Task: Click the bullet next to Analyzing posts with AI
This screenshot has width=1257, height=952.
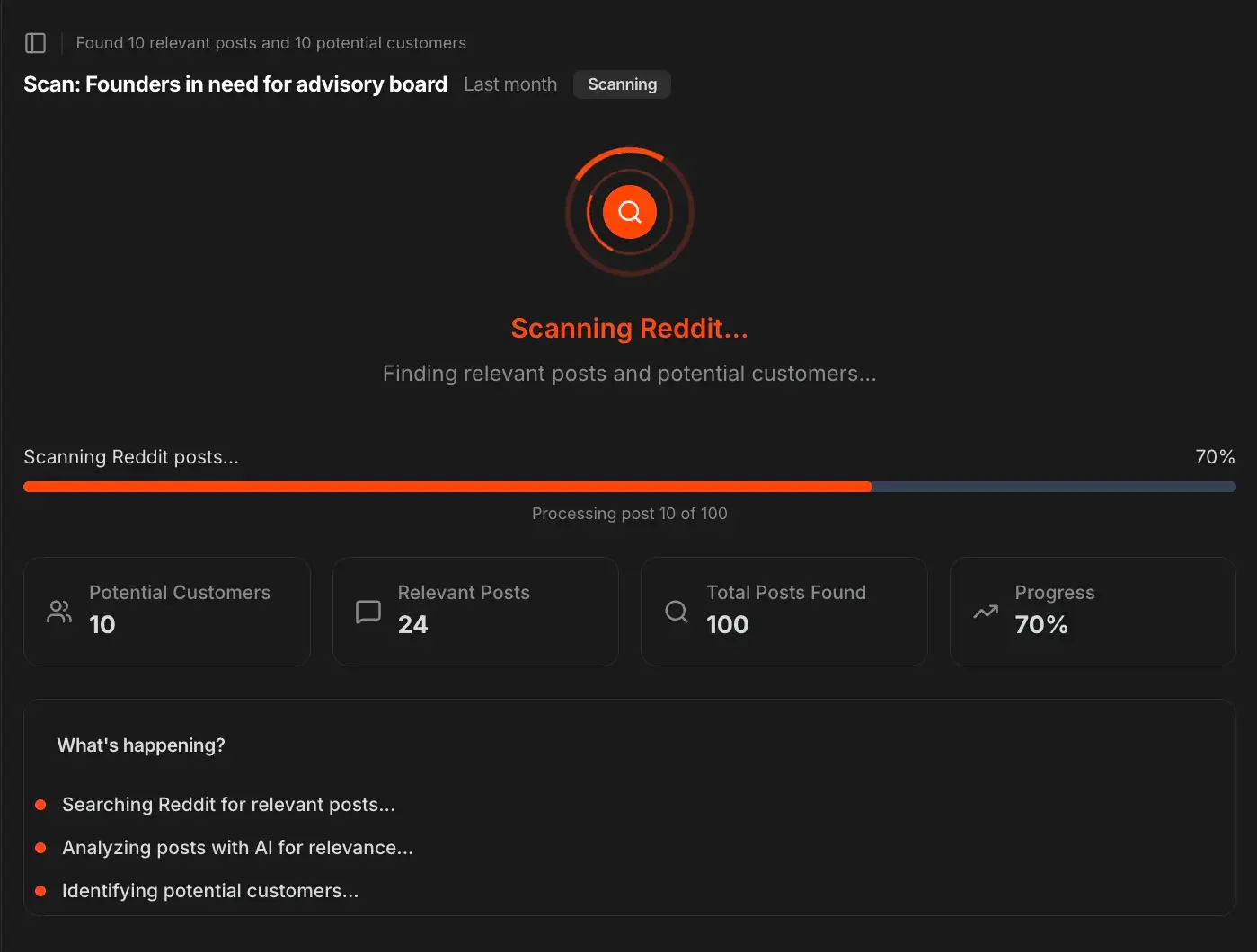Action: point(40,848)
